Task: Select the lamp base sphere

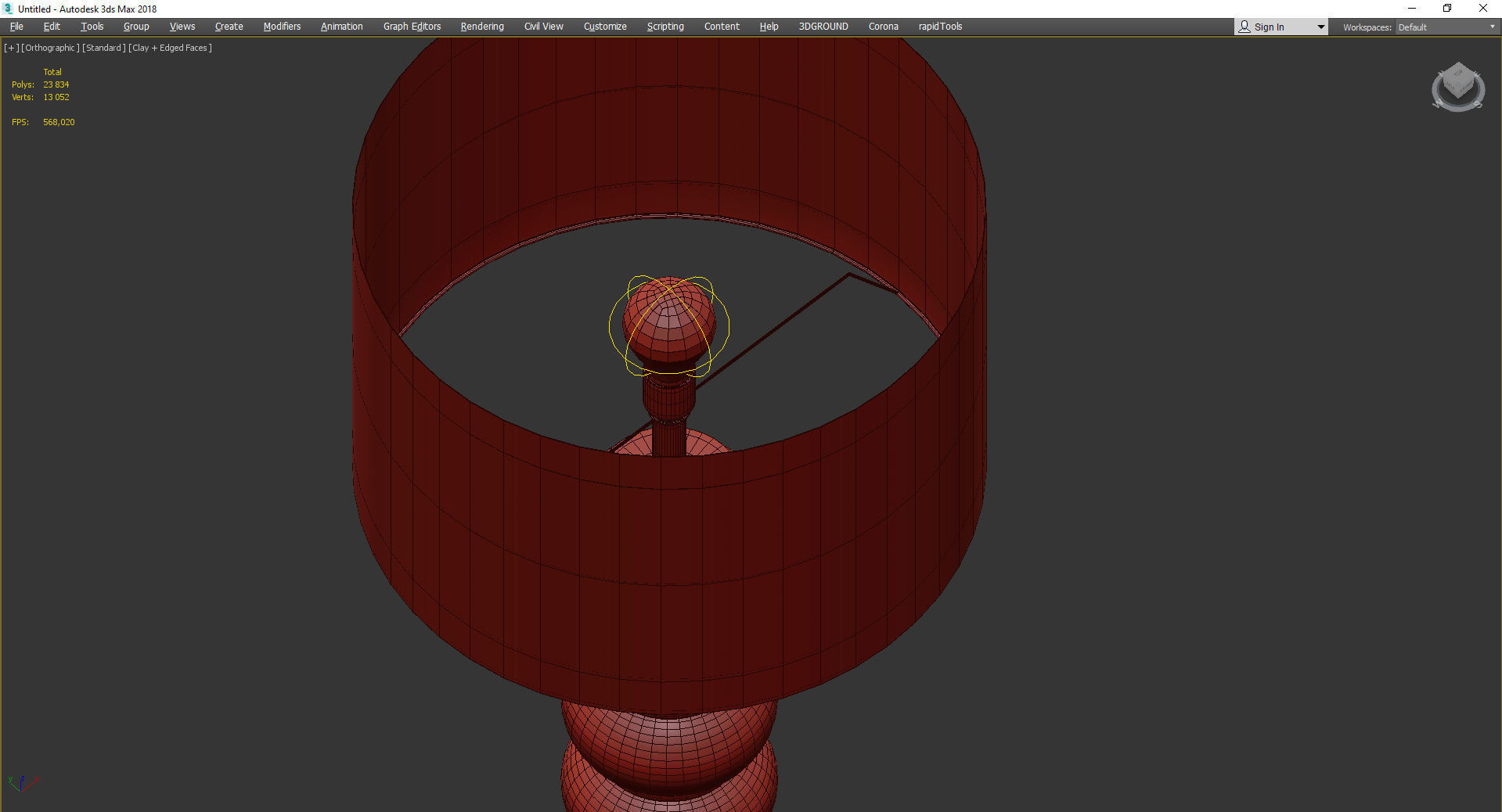Action: point(669,751)
